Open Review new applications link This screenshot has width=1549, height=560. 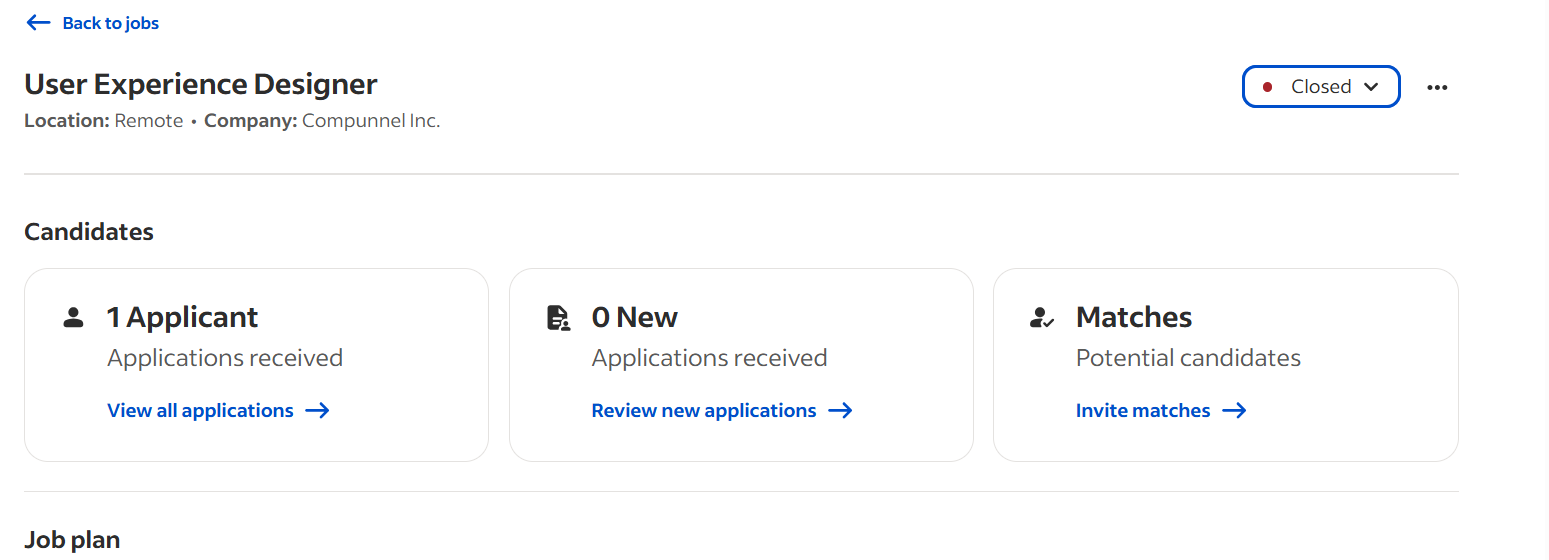[x=722, y=410]
